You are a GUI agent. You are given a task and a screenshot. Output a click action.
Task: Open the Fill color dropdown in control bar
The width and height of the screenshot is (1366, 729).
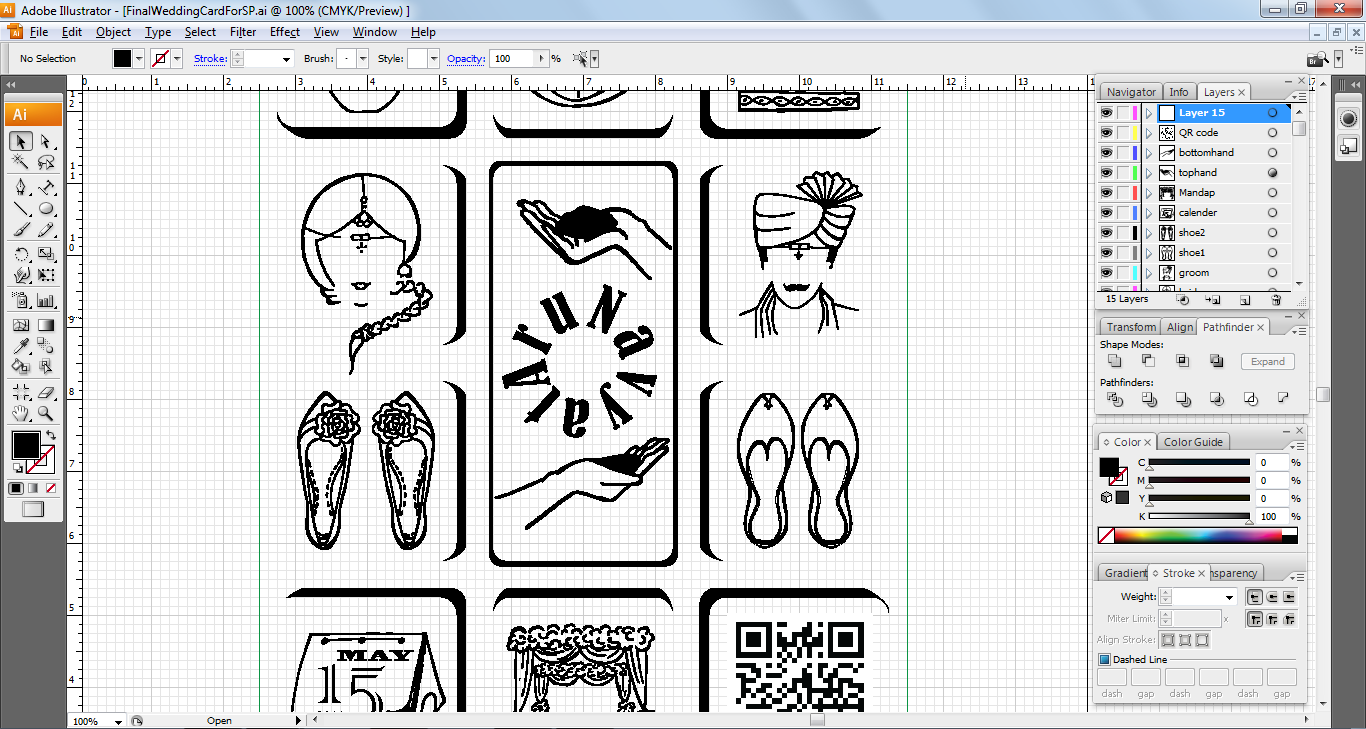coord(139,59)
